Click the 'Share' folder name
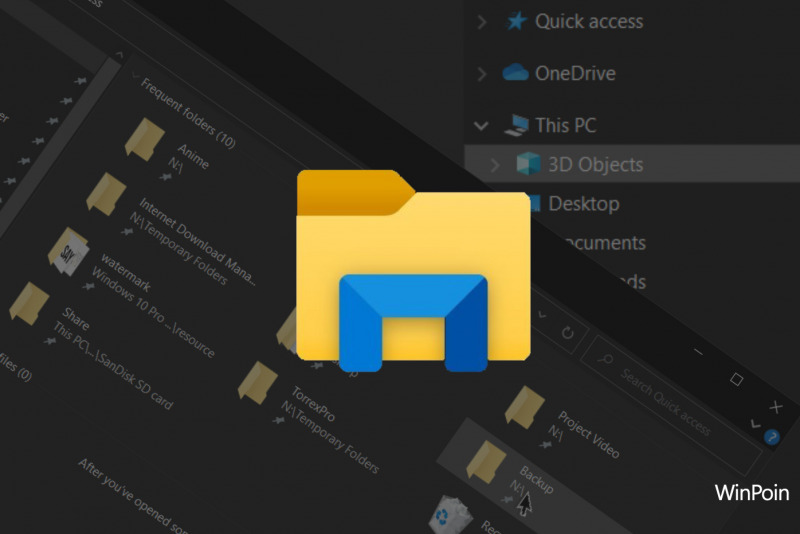 (x=76, y=319)
